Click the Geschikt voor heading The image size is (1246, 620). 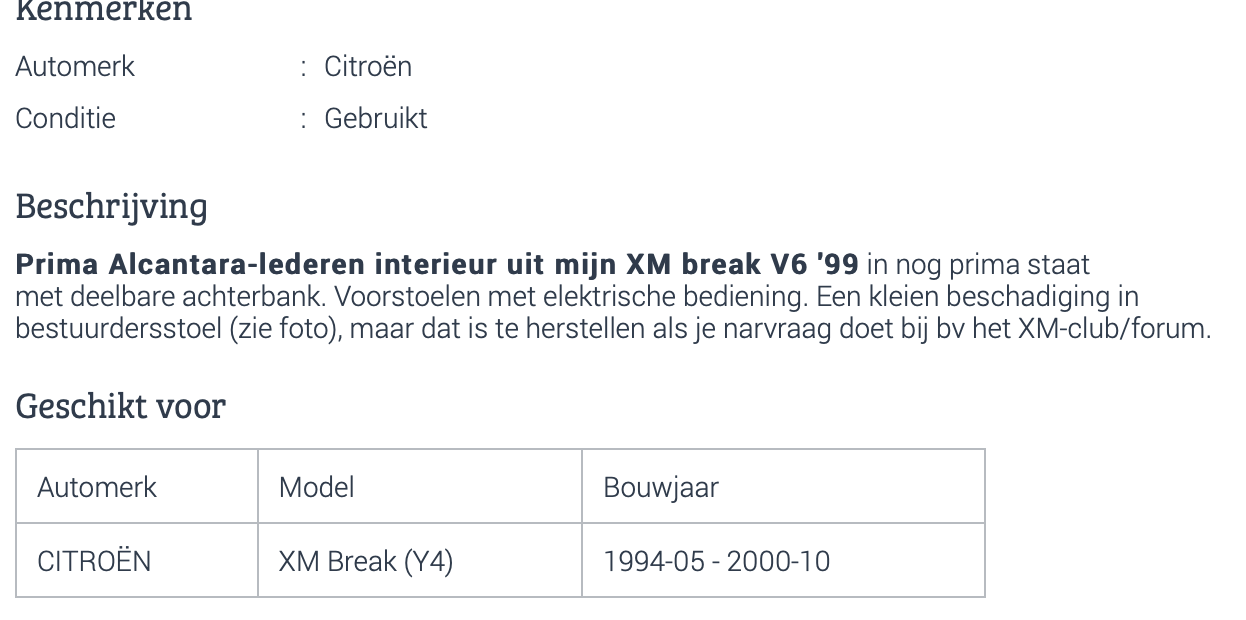(121, 406)
